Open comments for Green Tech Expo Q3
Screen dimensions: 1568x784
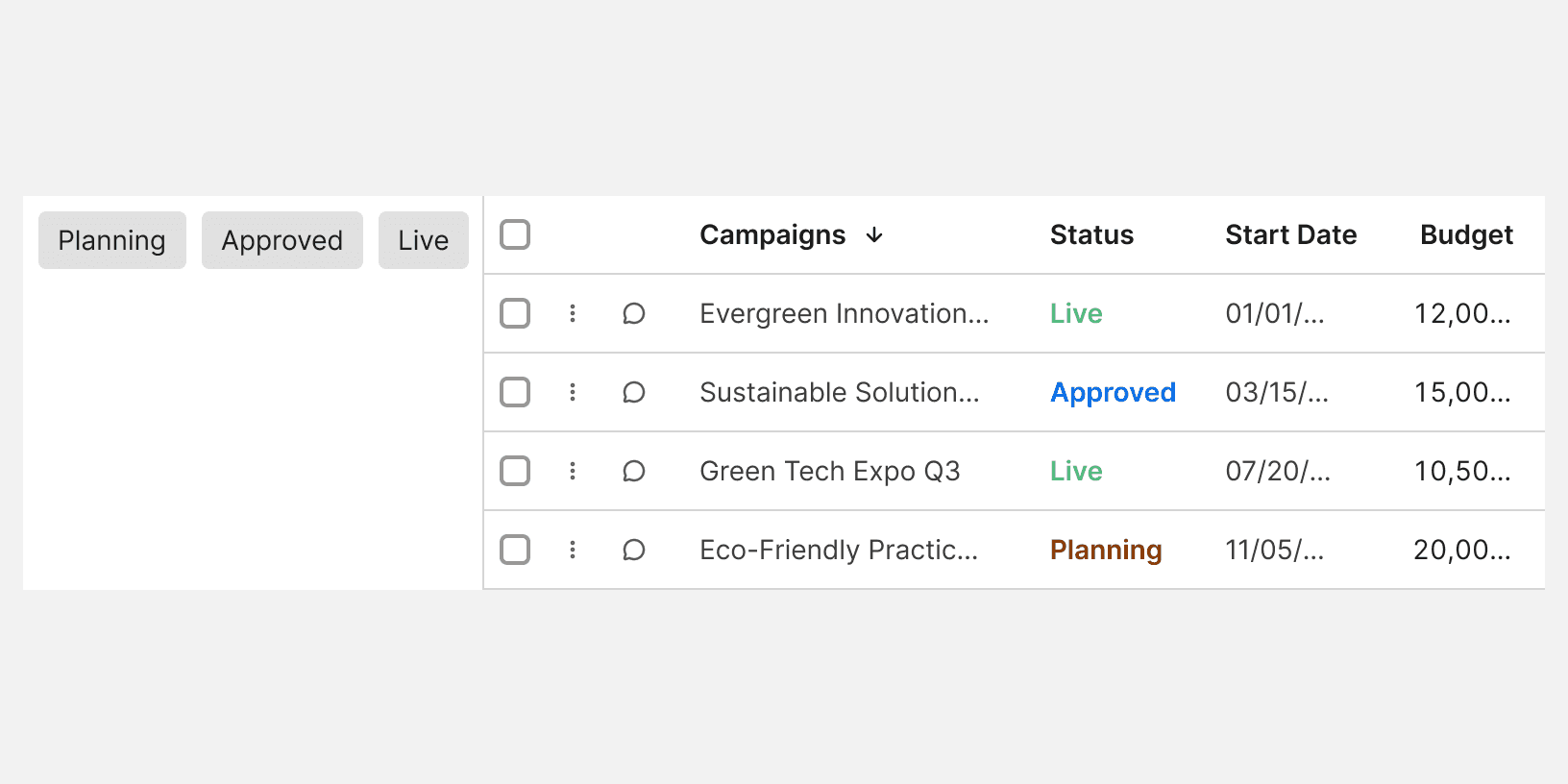[633, 471]
